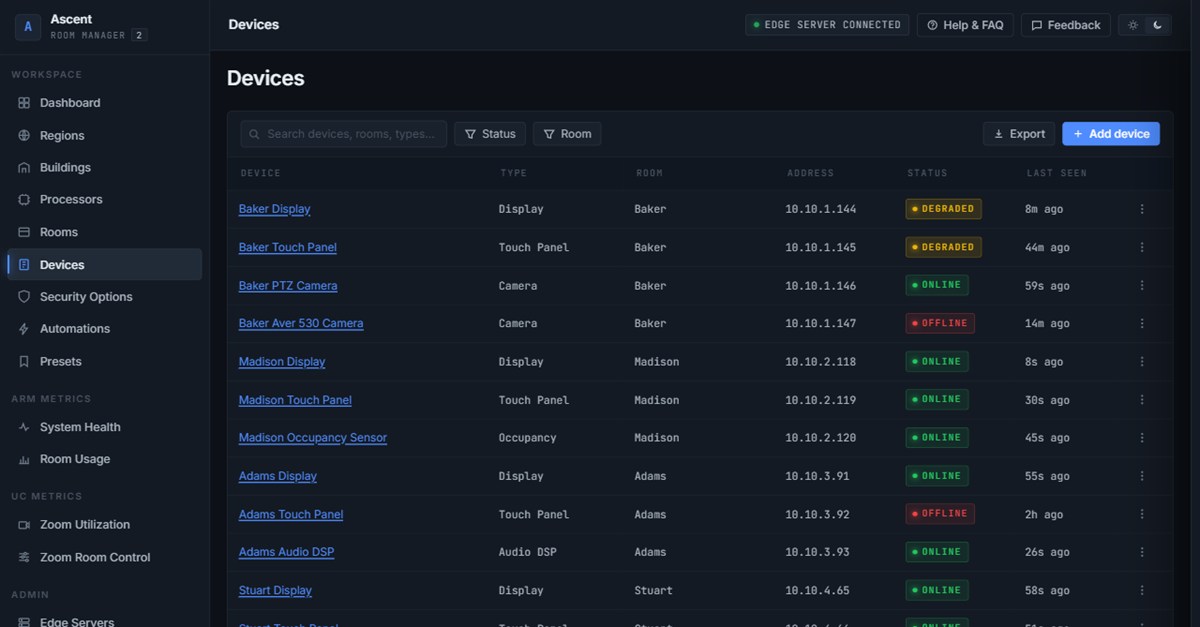Click the Dashboard grid icon in sidebar

tap(24, 103)
